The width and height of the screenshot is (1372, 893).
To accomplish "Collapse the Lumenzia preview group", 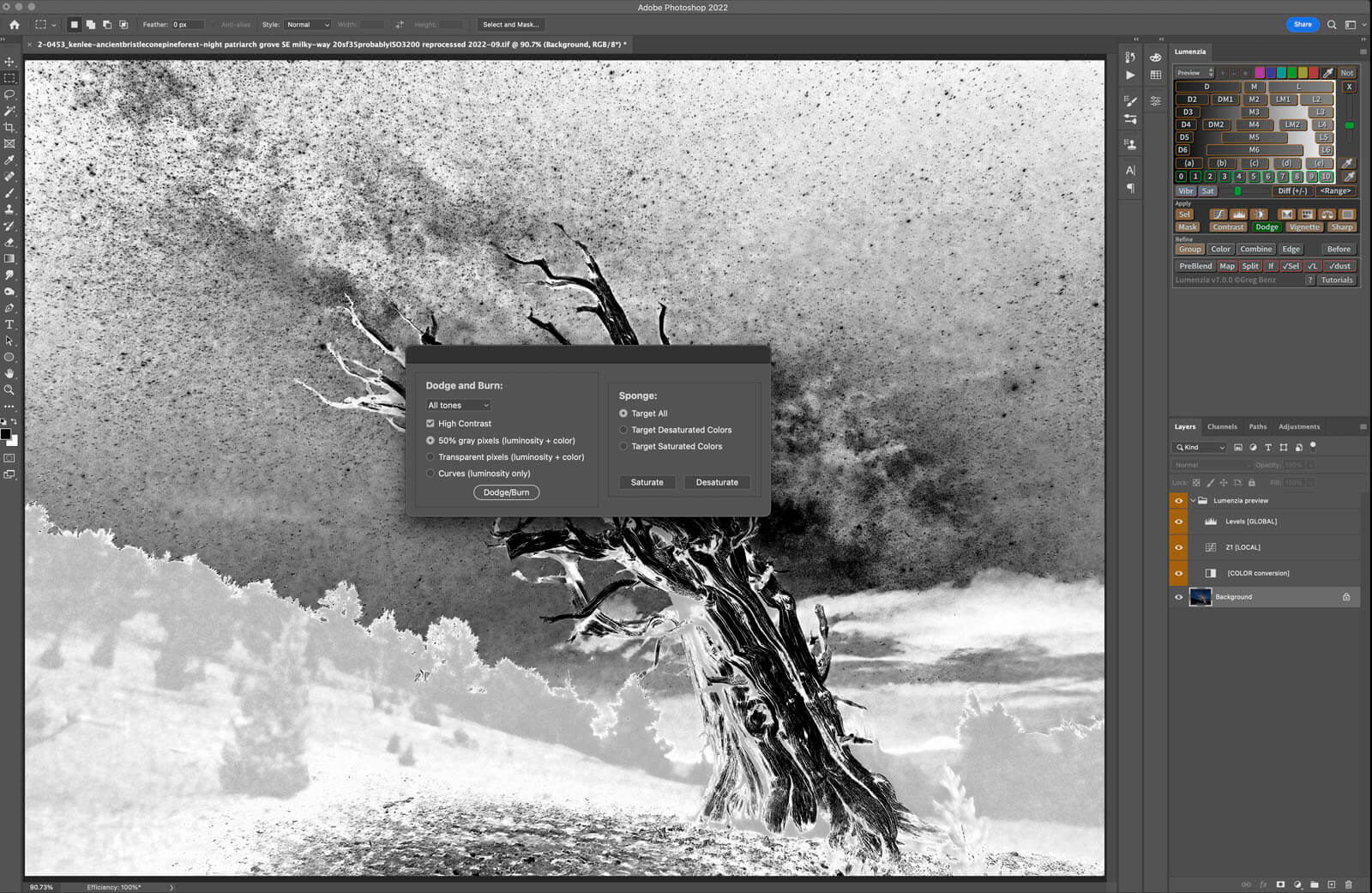I will (x=1192, y=501).
